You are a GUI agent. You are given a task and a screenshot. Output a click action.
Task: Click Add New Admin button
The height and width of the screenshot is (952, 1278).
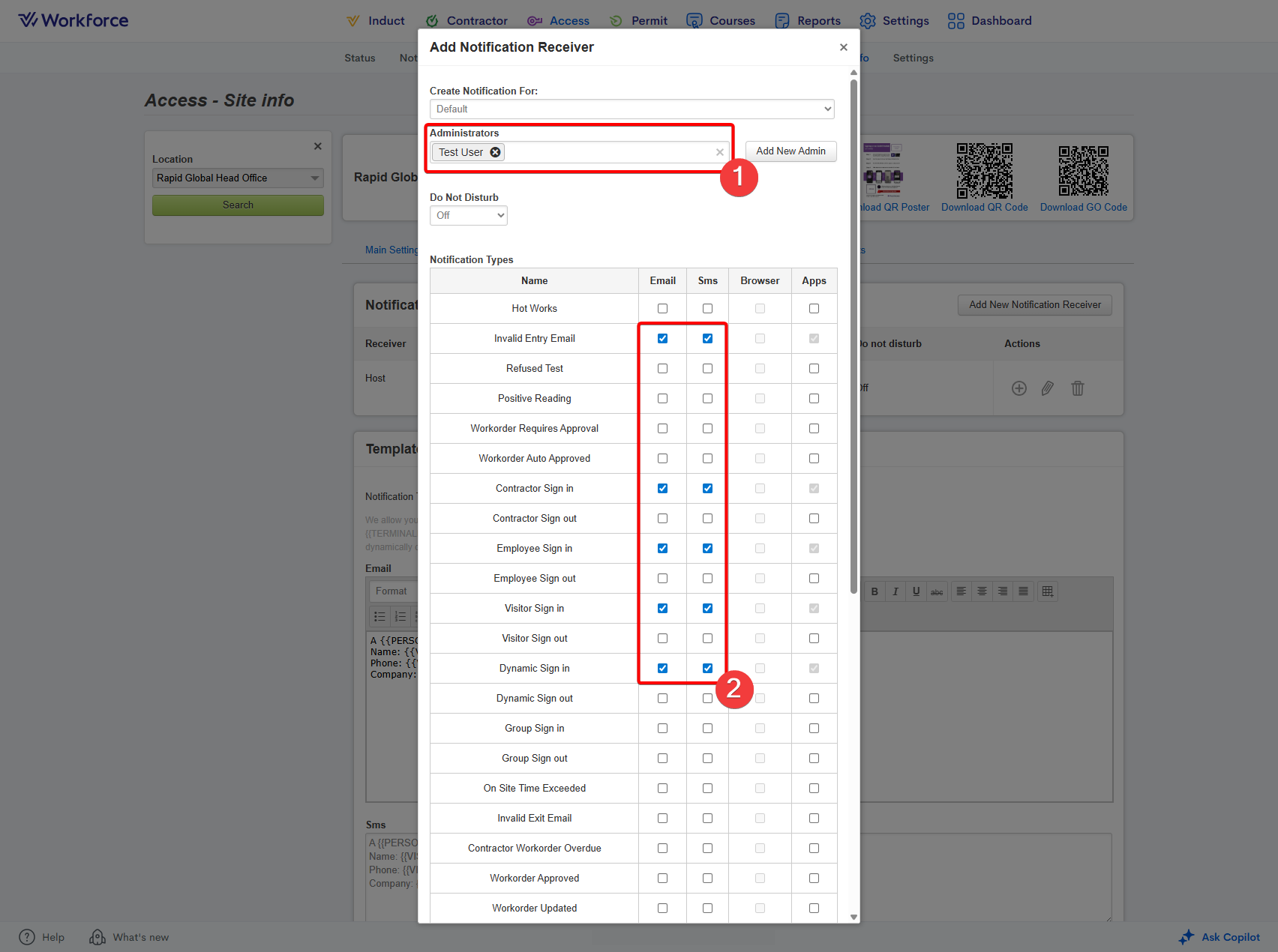pos(790,151)
